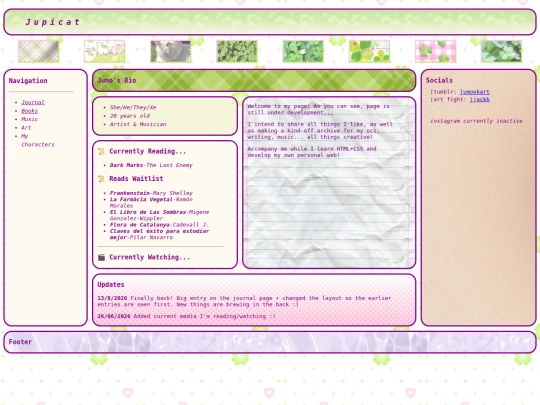Click the 26/06/2026 update entry
The width and height of the screenshot is (540, 405).
(x=186, y=316)
